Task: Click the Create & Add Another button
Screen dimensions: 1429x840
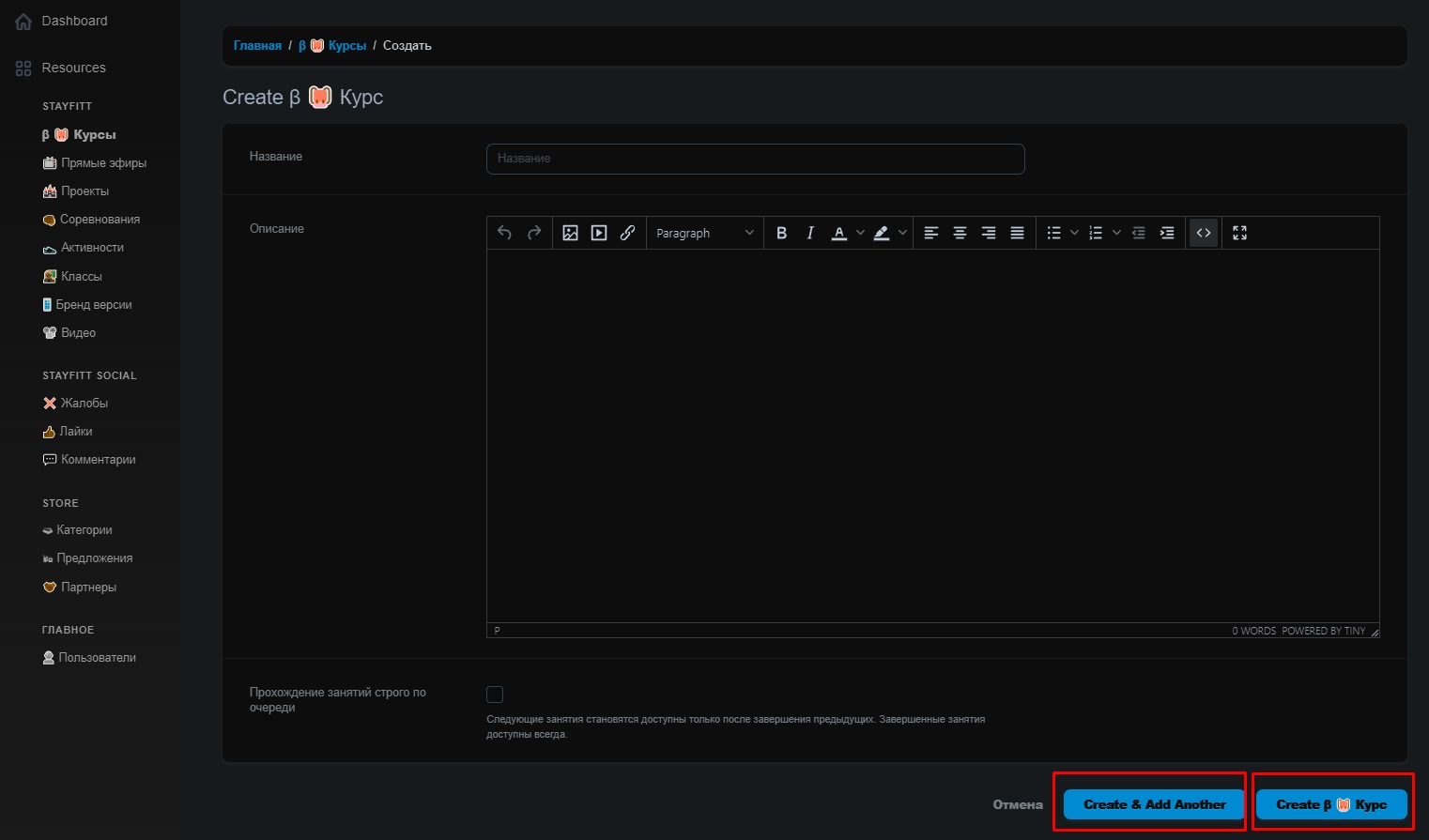Action: coord(1154,804)
